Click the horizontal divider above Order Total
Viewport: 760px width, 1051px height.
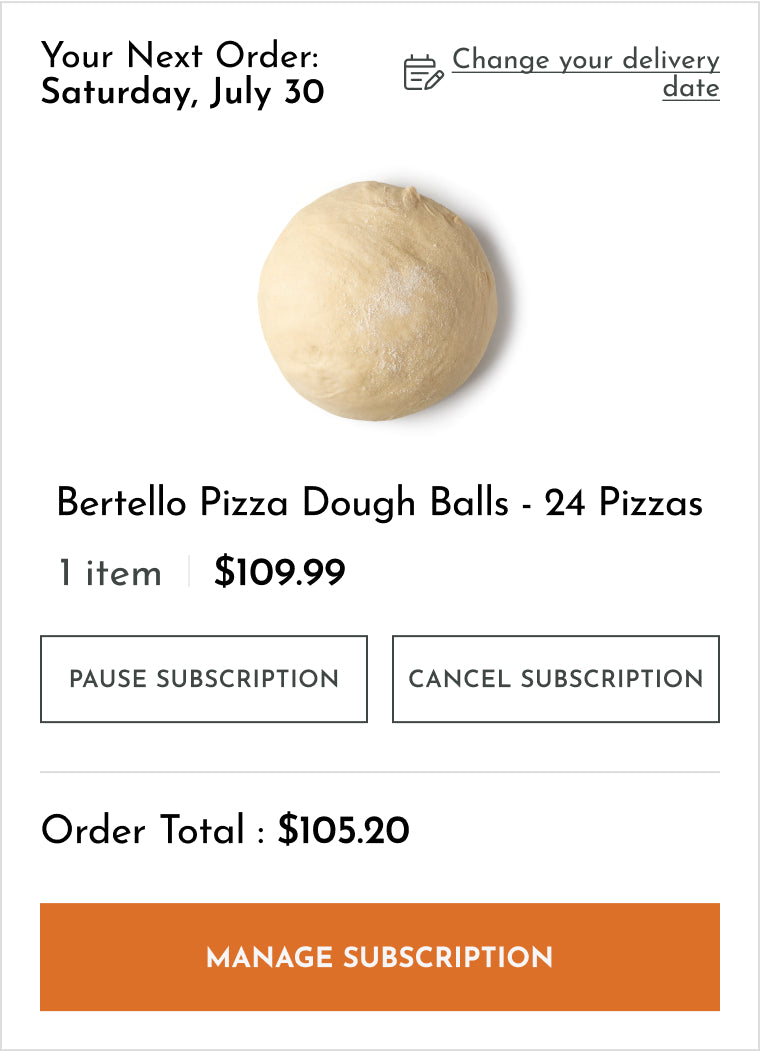380,772
